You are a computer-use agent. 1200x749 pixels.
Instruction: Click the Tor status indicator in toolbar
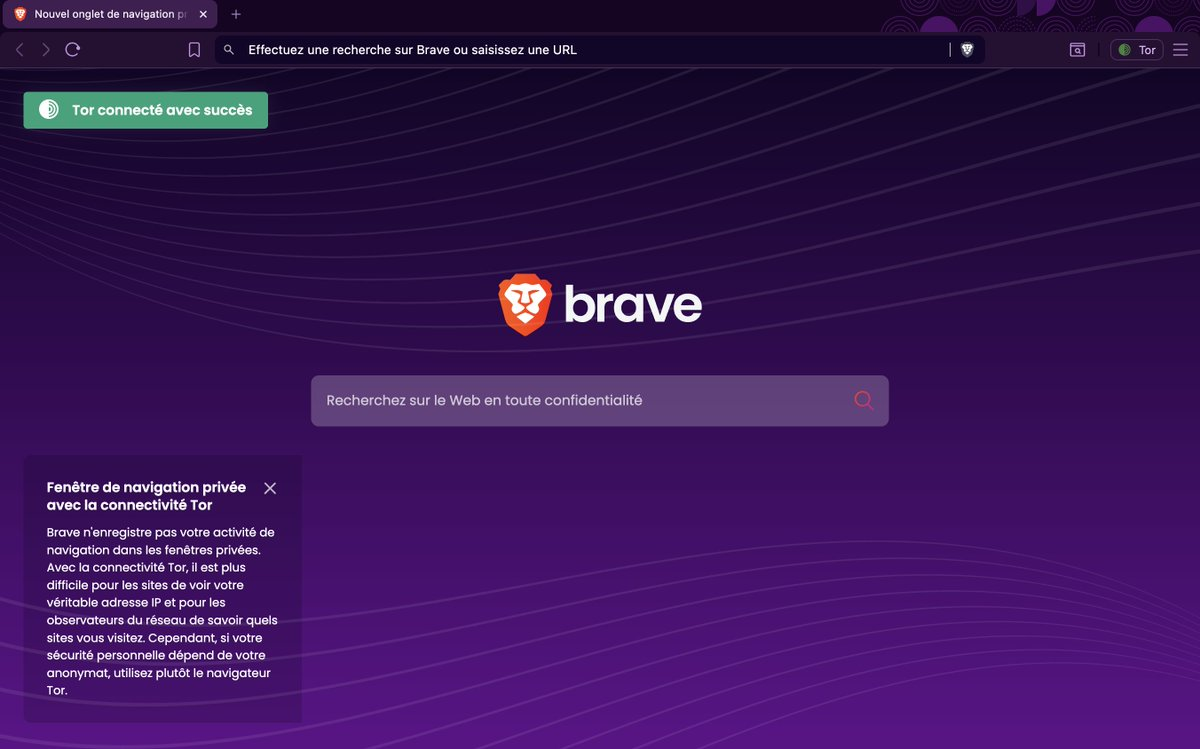tap(1137, 50)
